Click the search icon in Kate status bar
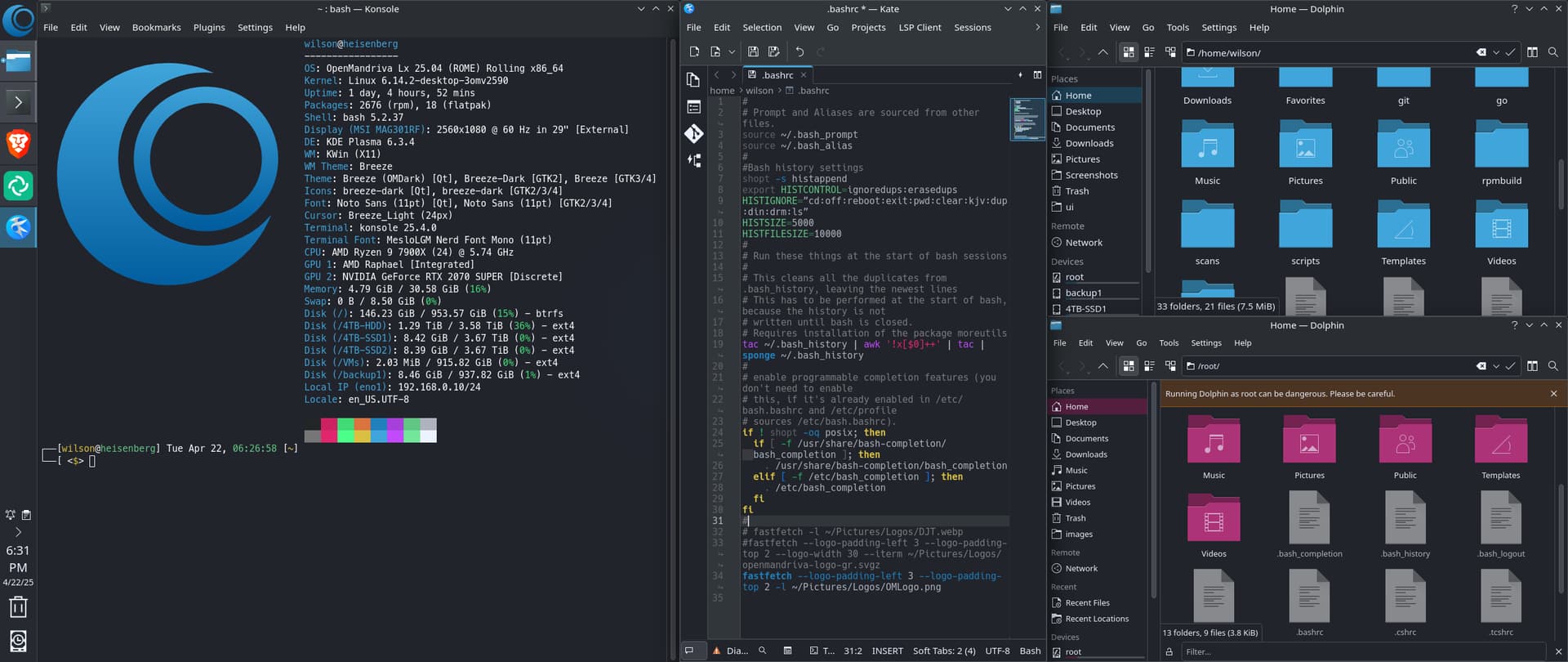The height and width of the screenshot is (662, 1568). 762,651
